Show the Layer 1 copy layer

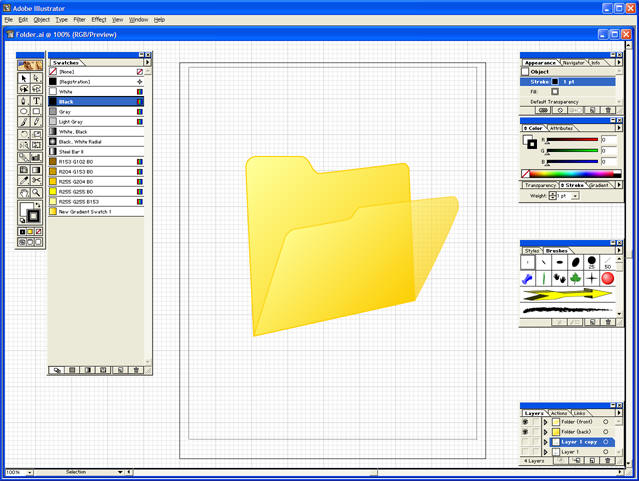525,442
